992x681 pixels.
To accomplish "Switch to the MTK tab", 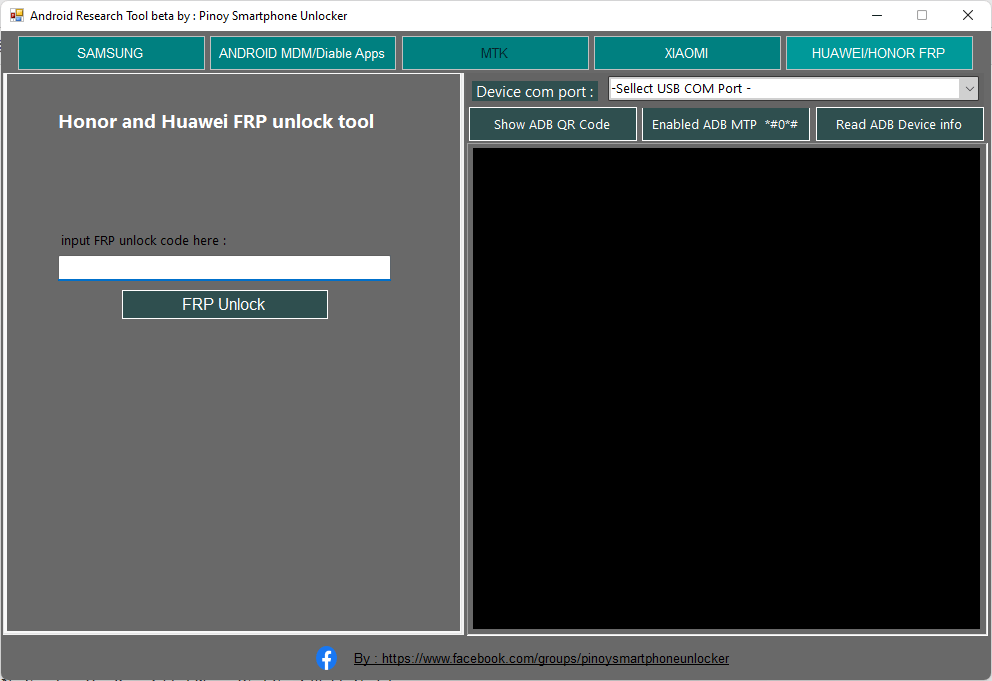I will point(495,52).
